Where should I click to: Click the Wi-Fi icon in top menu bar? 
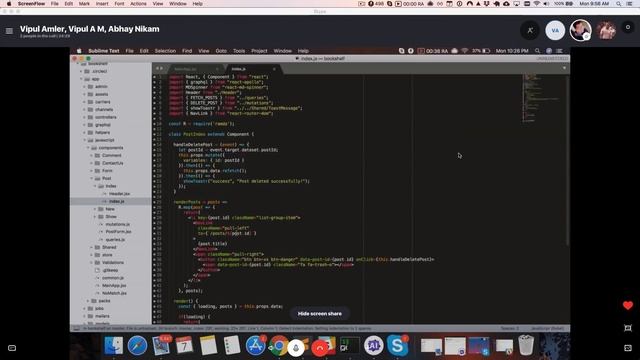coord(537,4)
